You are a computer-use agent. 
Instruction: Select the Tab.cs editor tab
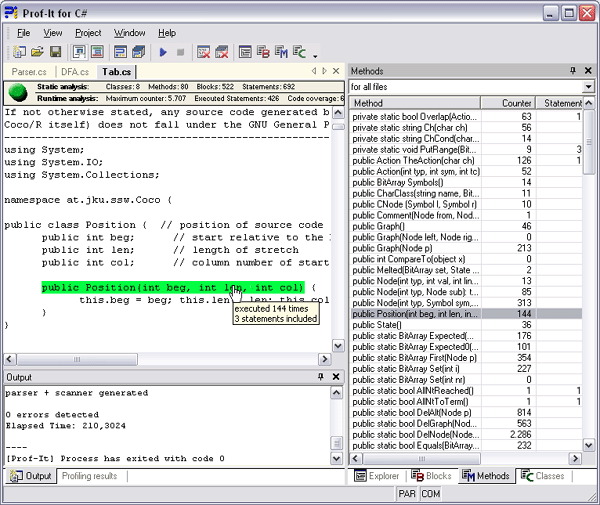[116, 72]
